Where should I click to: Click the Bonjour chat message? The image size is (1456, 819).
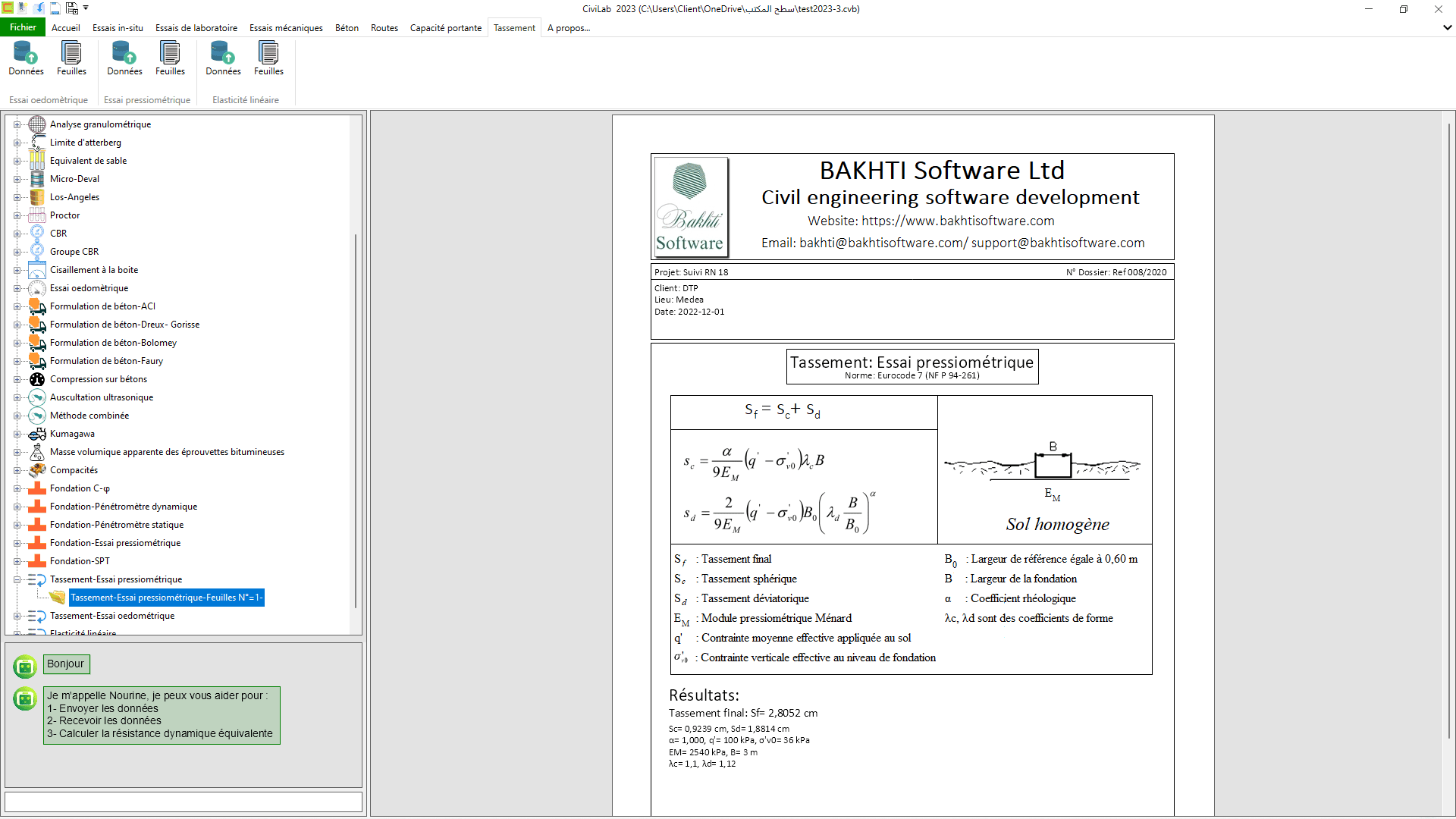click(66, 664)
